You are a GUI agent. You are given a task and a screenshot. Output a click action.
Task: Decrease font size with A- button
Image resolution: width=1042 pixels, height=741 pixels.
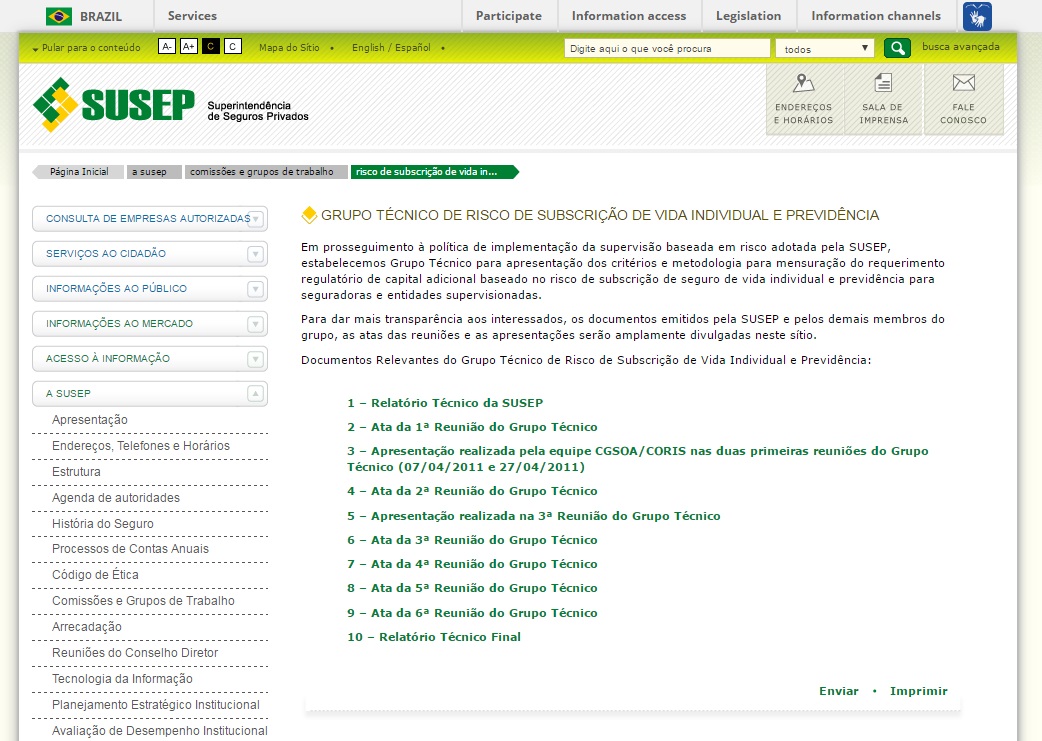167,47
